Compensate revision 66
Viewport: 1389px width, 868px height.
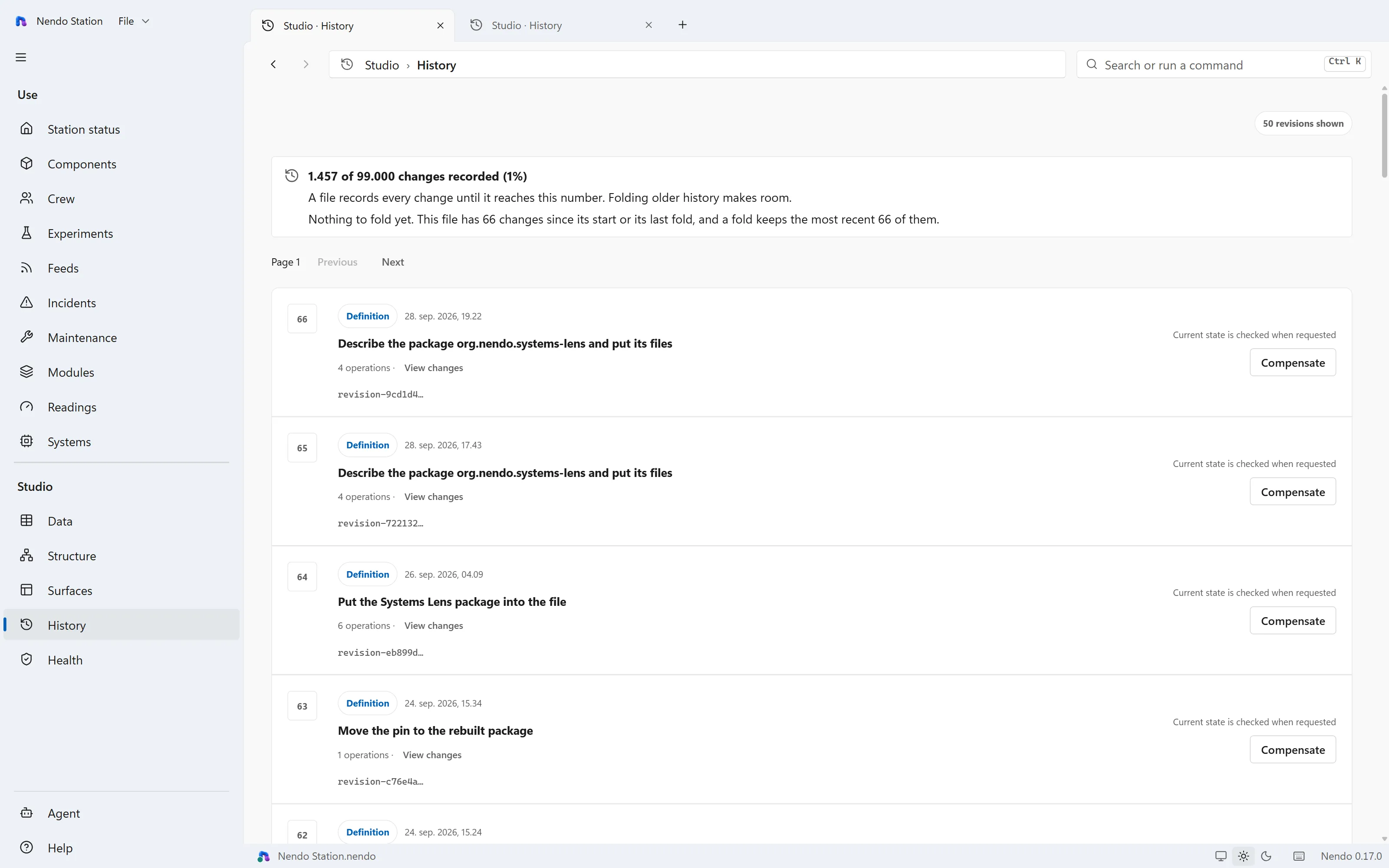pos(1293,363)
